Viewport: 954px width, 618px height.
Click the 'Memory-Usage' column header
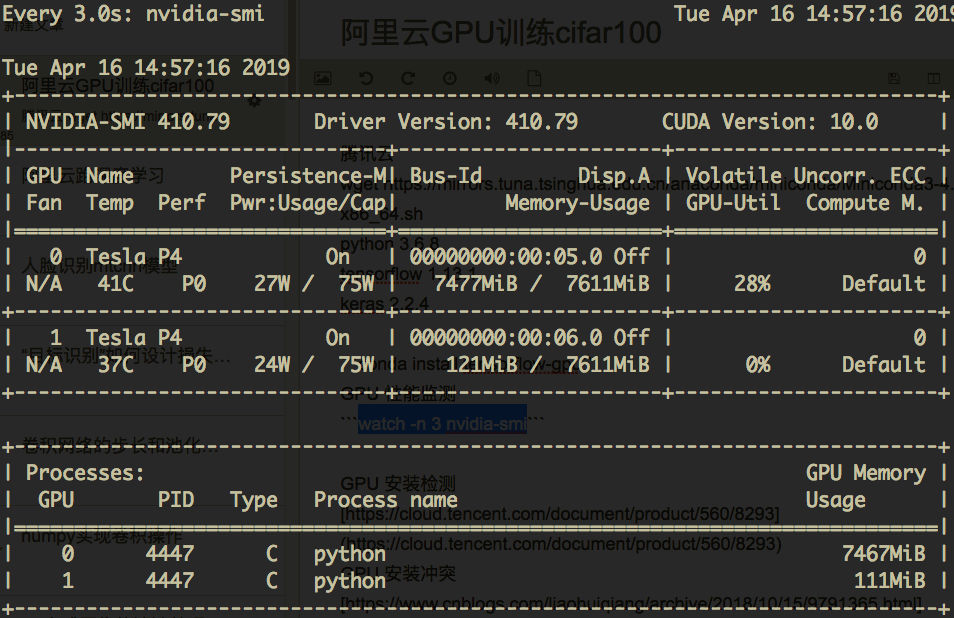pos(577,203)
